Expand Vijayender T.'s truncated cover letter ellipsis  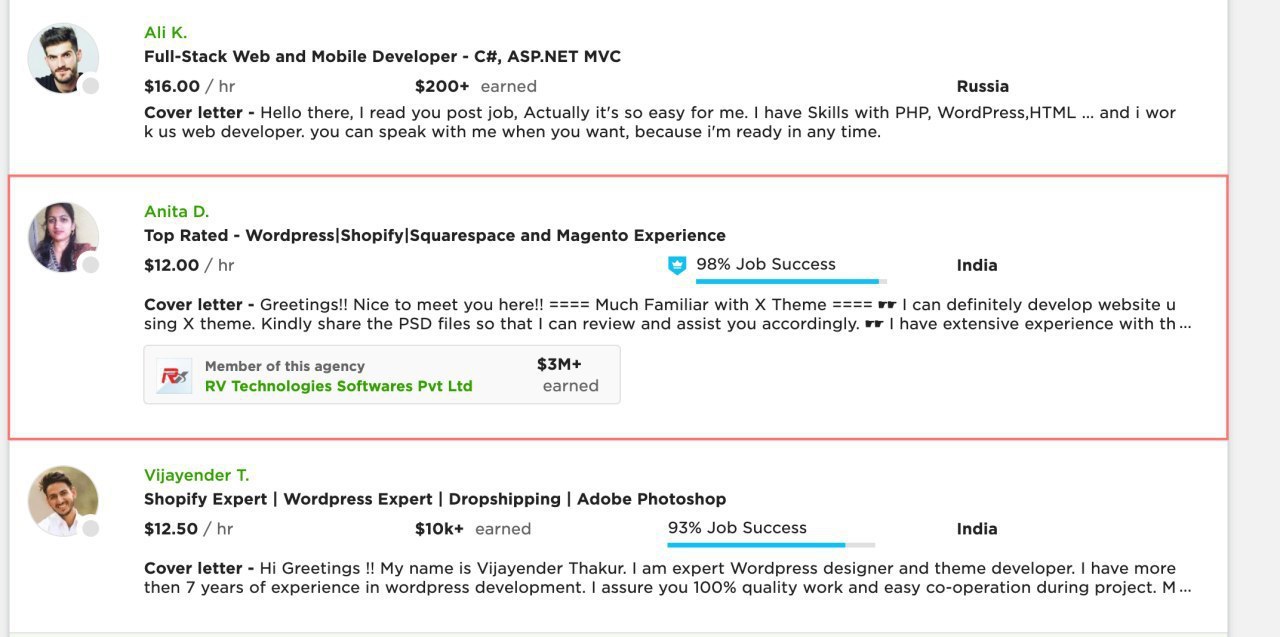[x=1185, y=589]
